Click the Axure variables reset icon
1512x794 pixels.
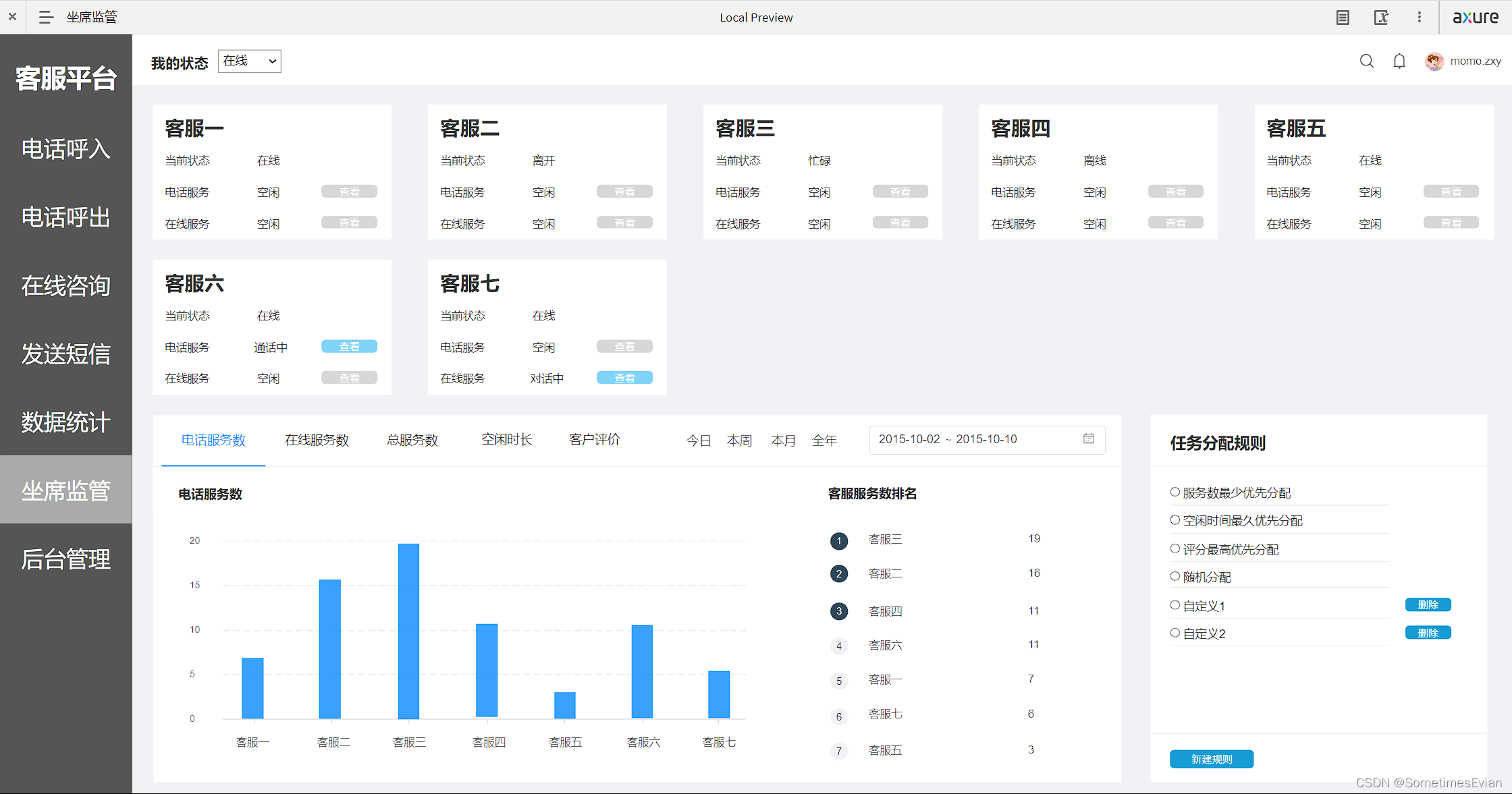click(1381, 18)
